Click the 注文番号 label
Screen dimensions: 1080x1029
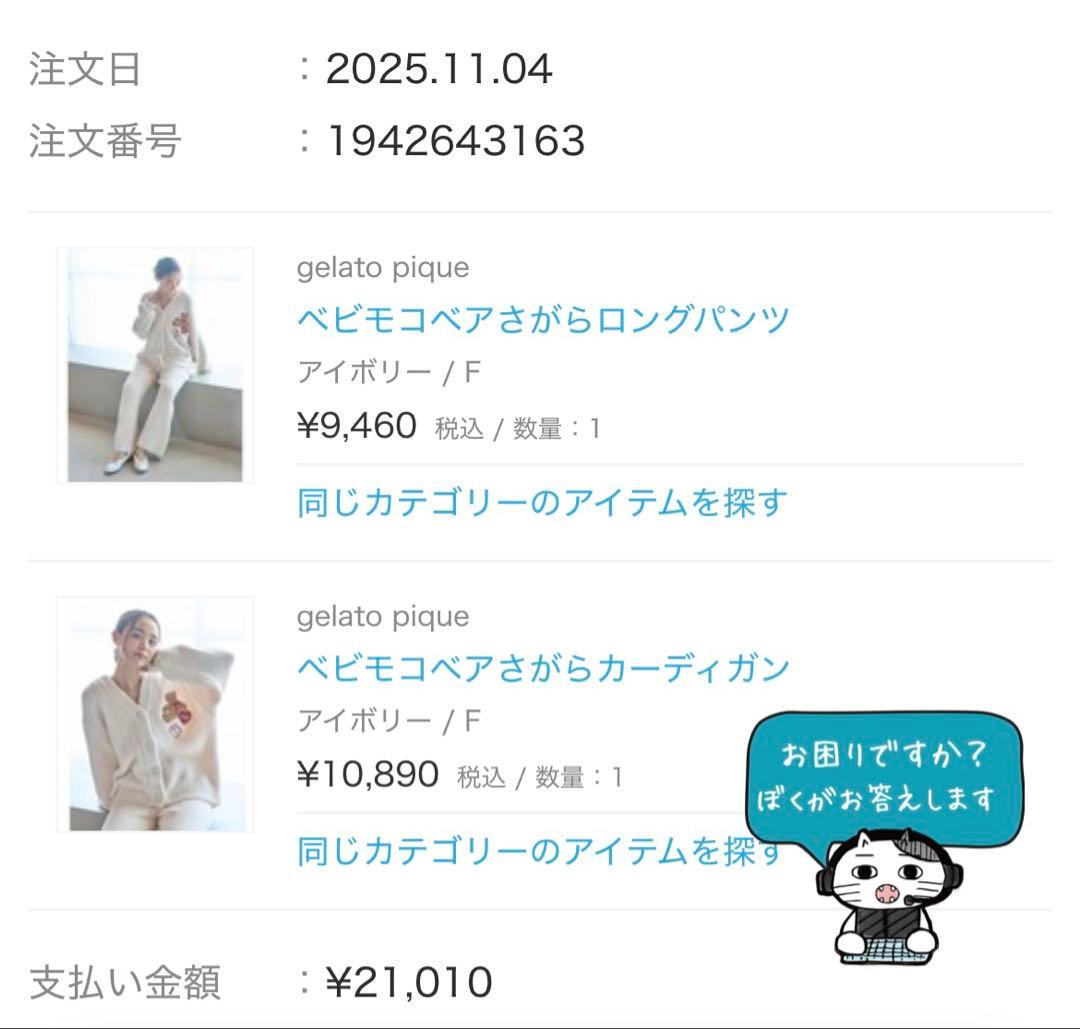[x=105, y=141]
